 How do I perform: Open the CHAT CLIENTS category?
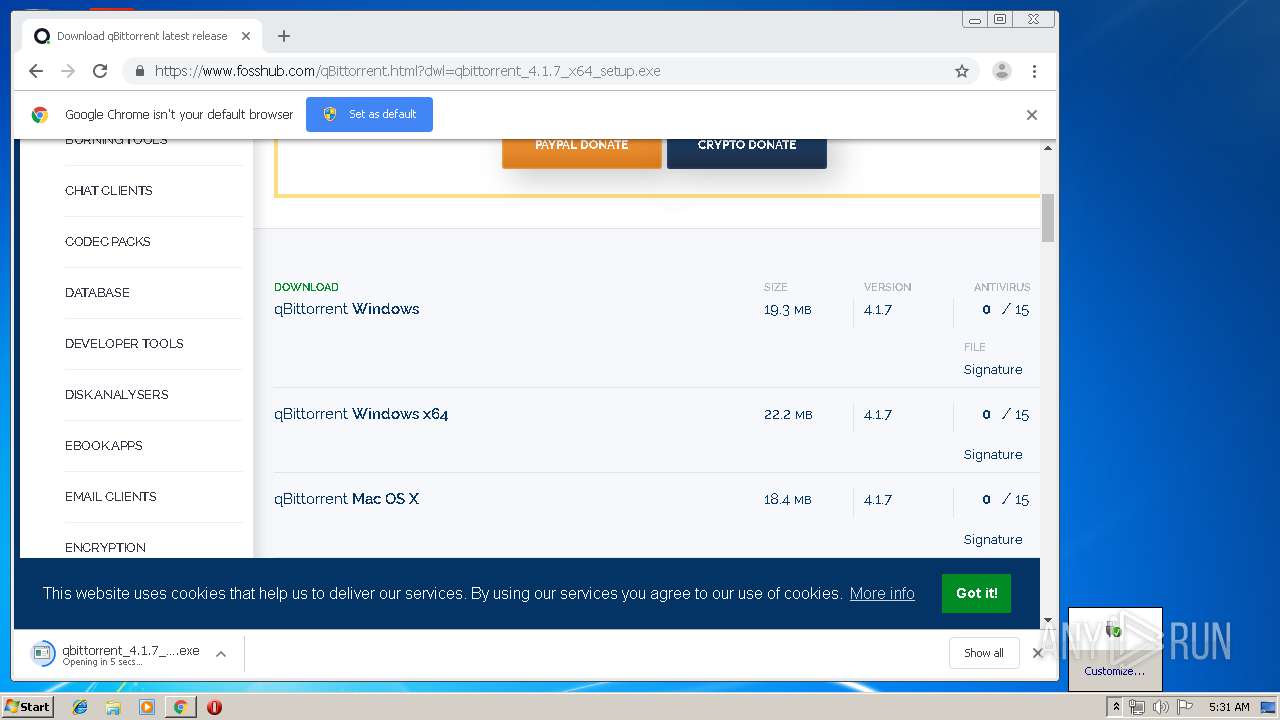(109, 191)
